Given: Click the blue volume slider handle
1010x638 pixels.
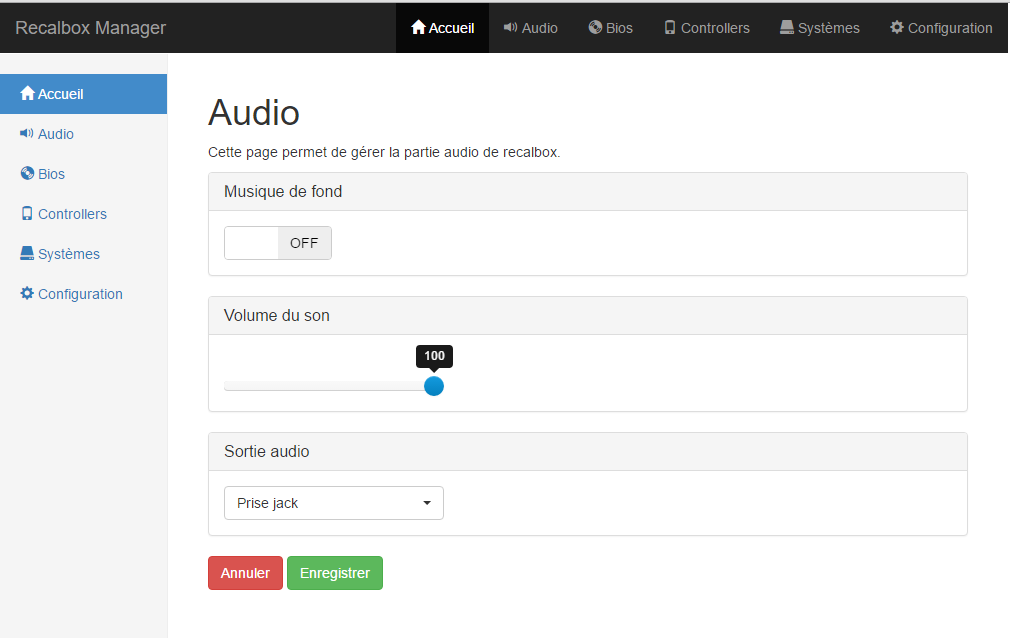Looking at the screenshot, I should [x=434, y=386].
